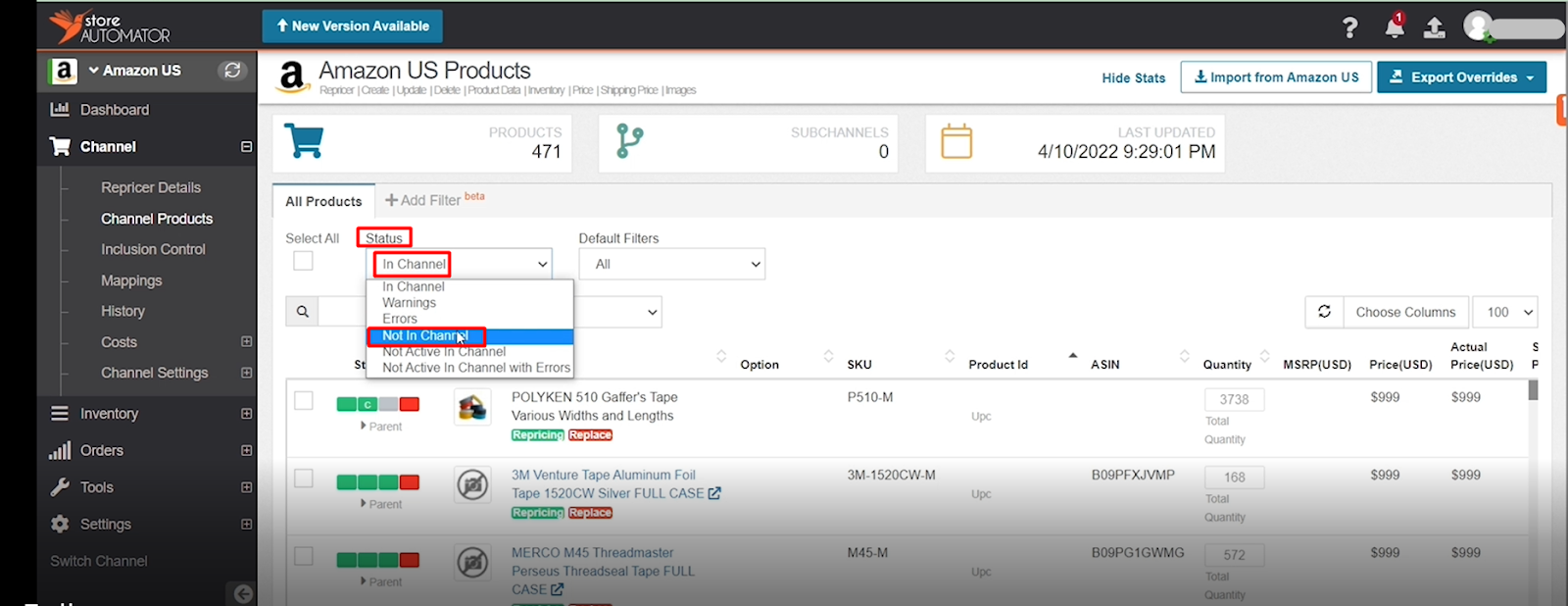
Task: Expand Parent row of POLYKEN 510 tape
Action: click(381, 427)
